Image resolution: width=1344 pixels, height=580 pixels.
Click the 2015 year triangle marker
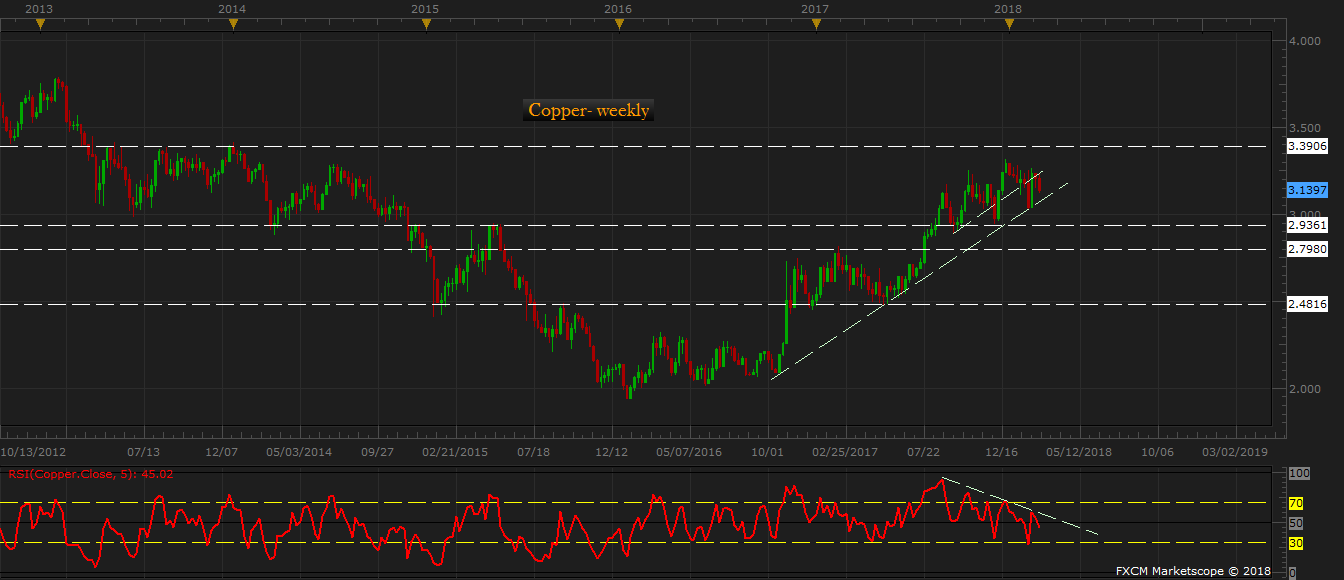[425, 25]
